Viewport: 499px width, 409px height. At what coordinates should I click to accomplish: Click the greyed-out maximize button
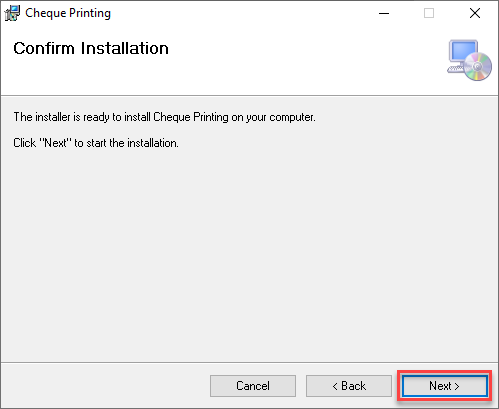pos(429,13)
